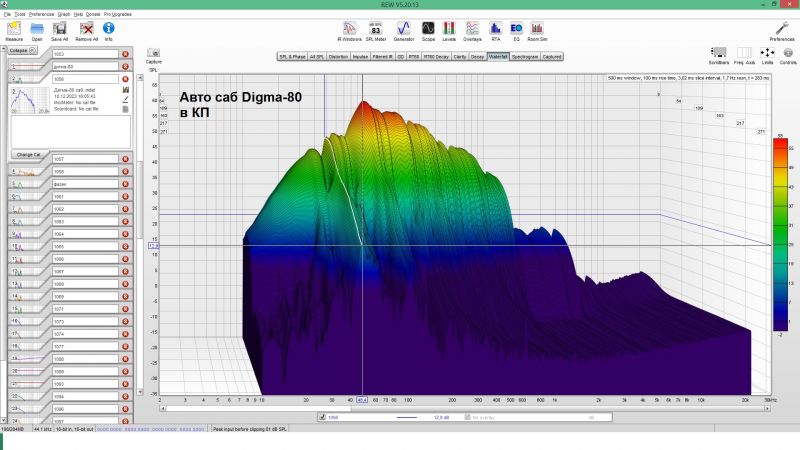Open the Pro Upgrades menu

pos(118,14)
